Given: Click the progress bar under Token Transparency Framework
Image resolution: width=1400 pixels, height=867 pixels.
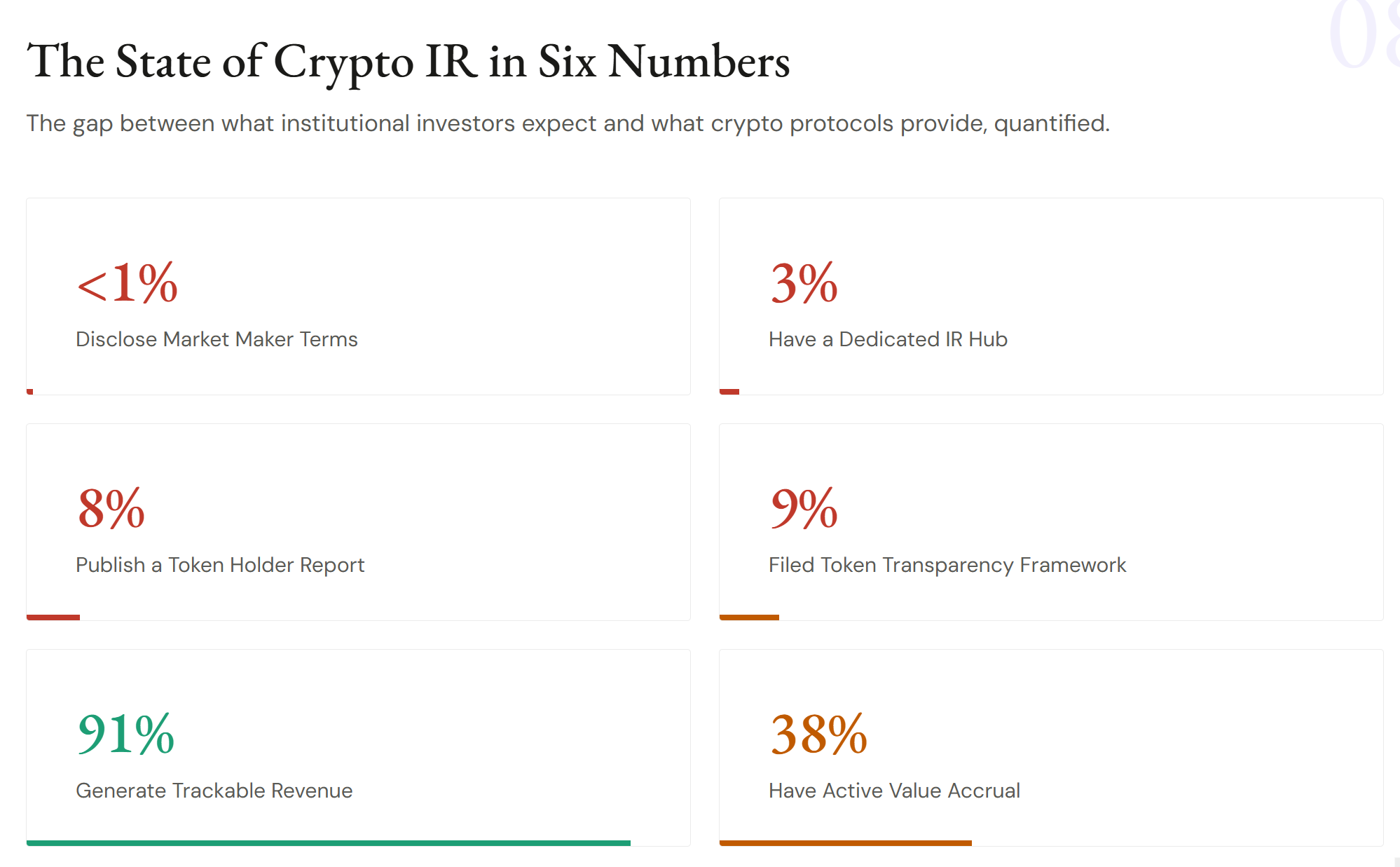Looking at the screenshot, I should (749, 617).
